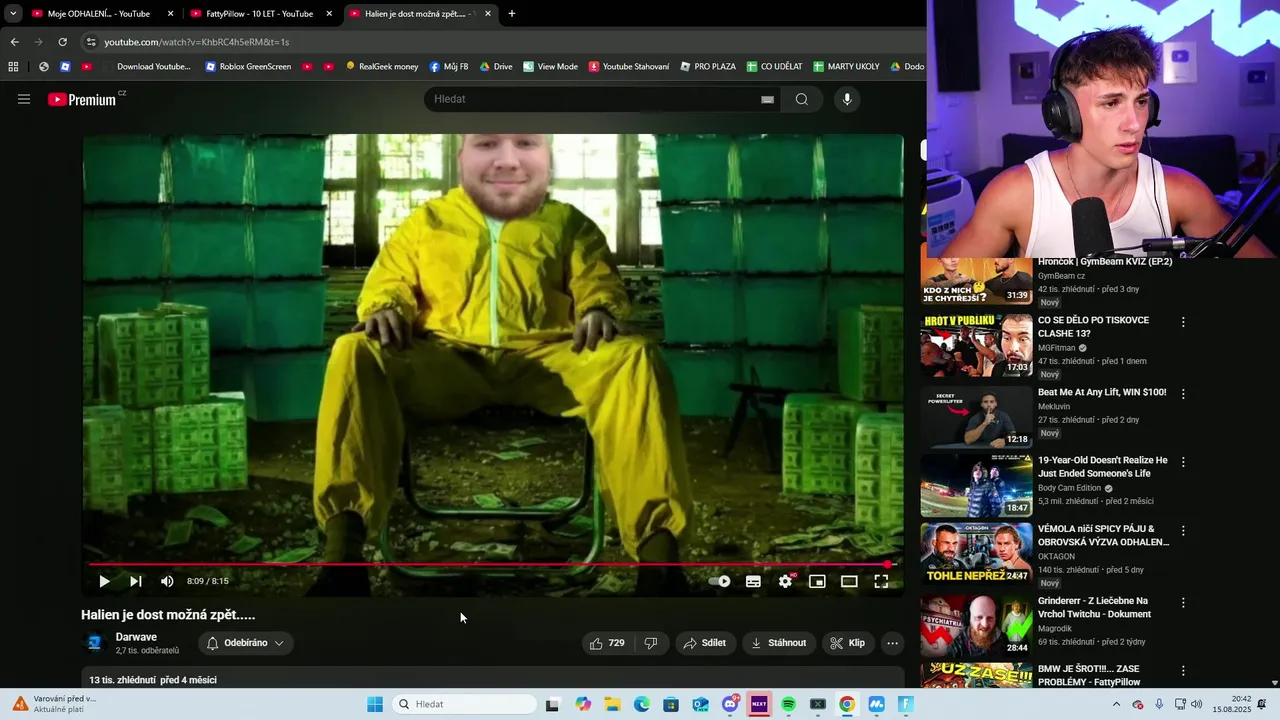
Task: Open RealGeek money bookmark
Action: (x=382, y=67)
